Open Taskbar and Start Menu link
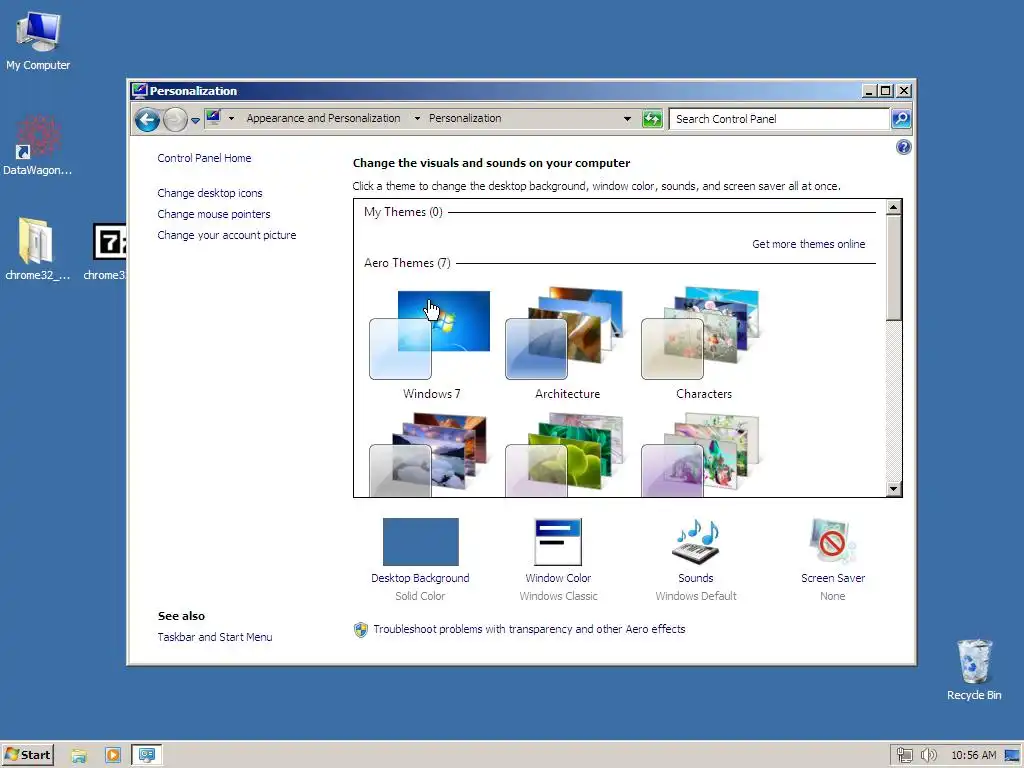Screen dimensions: 1024x768 215,637
